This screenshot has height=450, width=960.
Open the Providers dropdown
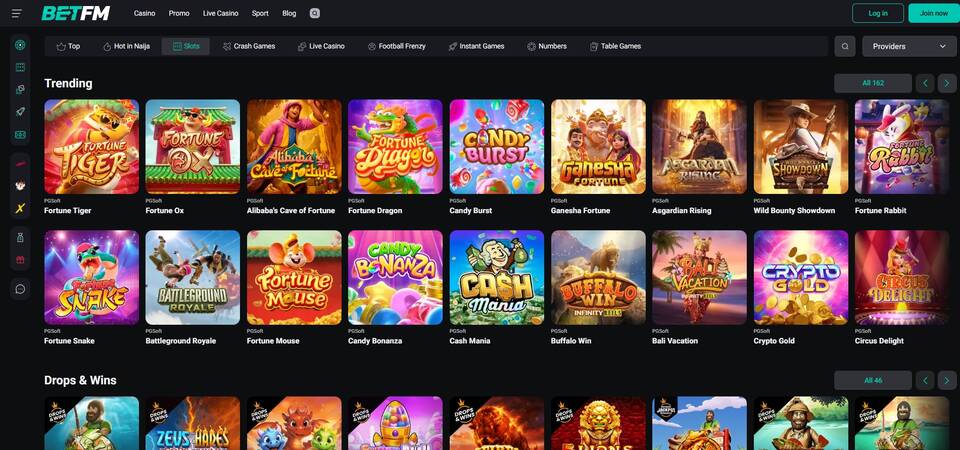pyautogui.click(x=909, y=46)
